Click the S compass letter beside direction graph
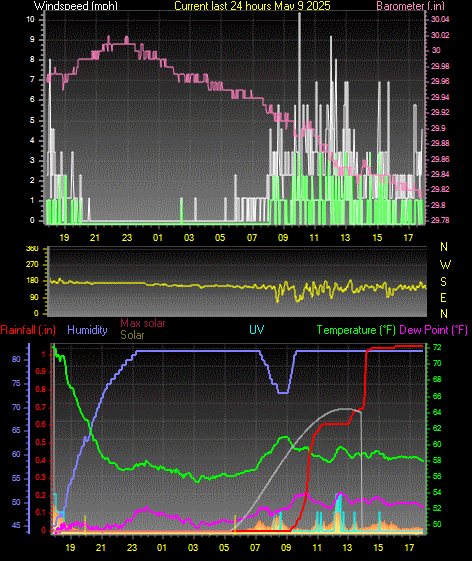Screen dimensions: 472x561 [443, 282]
